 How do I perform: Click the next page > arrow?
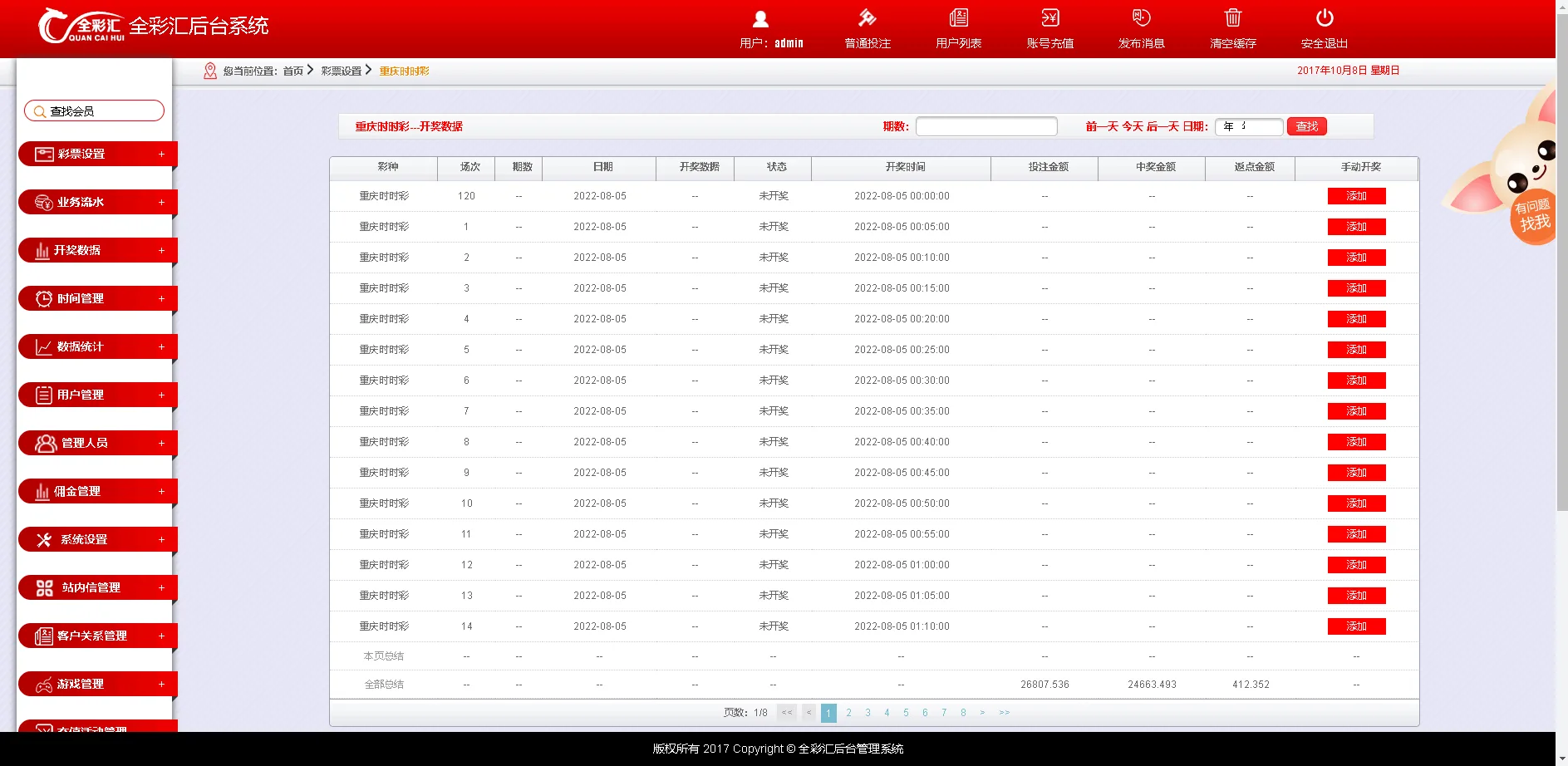coord(982,713)
